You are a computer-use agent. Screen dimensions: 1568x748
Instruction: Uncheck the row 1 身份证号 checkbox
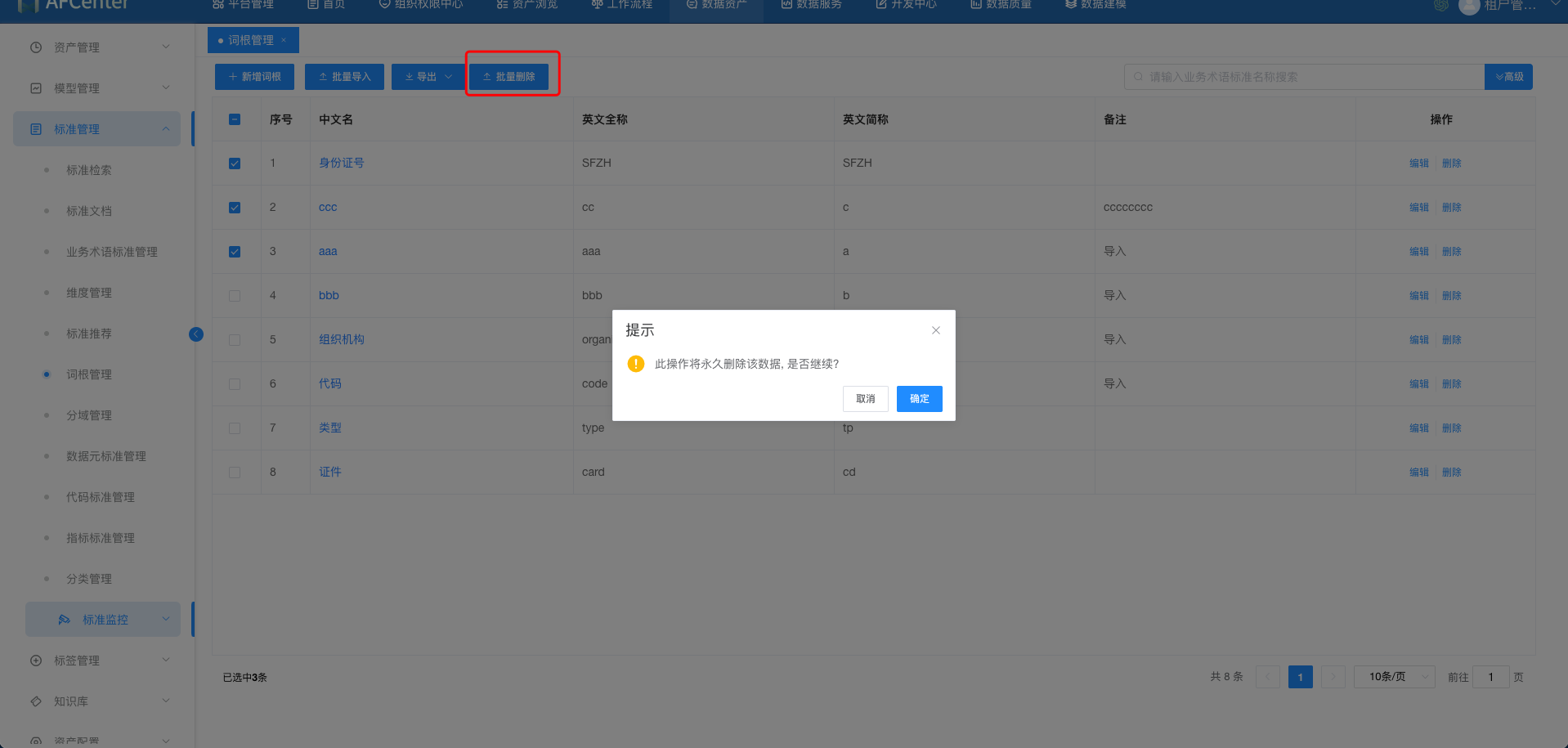click(x=235, y=163)
